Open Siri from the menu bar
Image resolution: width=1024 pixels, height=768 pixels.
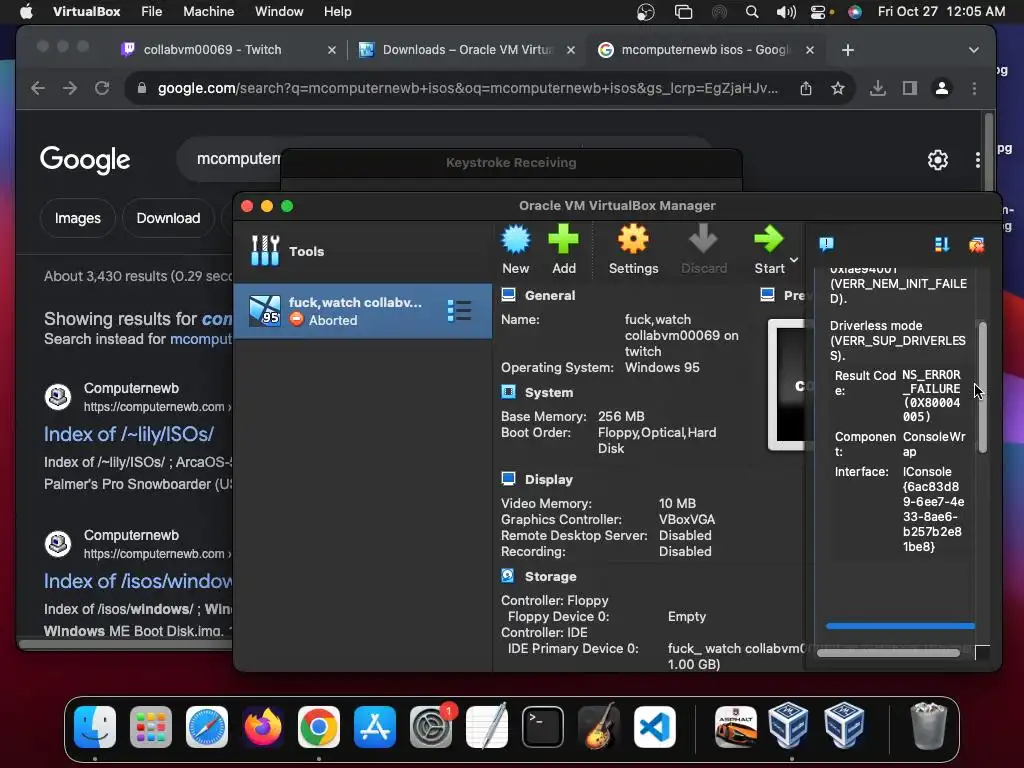[x=854, y=12]
